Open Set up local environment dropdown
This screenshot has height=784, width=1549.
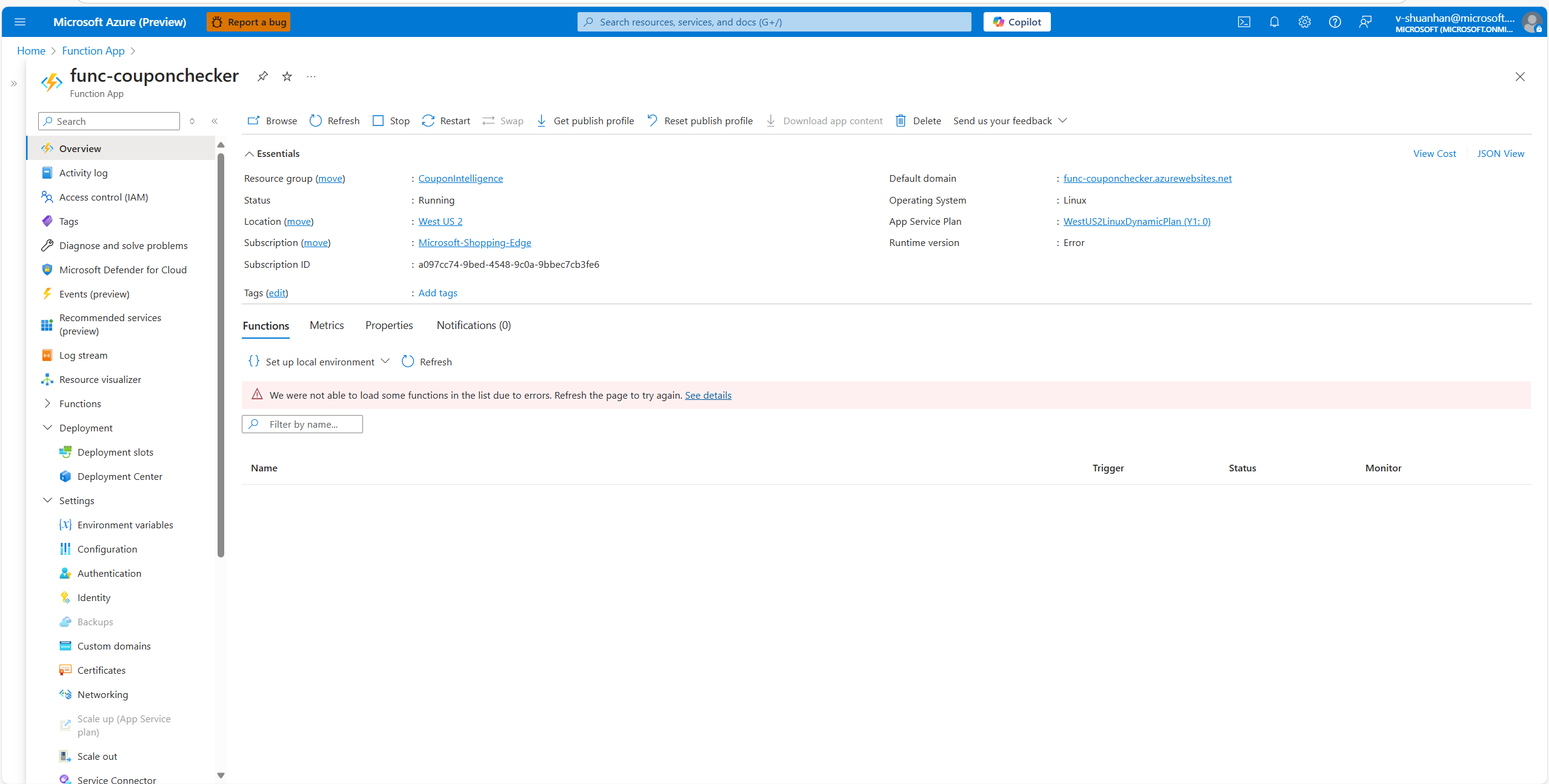point(319,362)
